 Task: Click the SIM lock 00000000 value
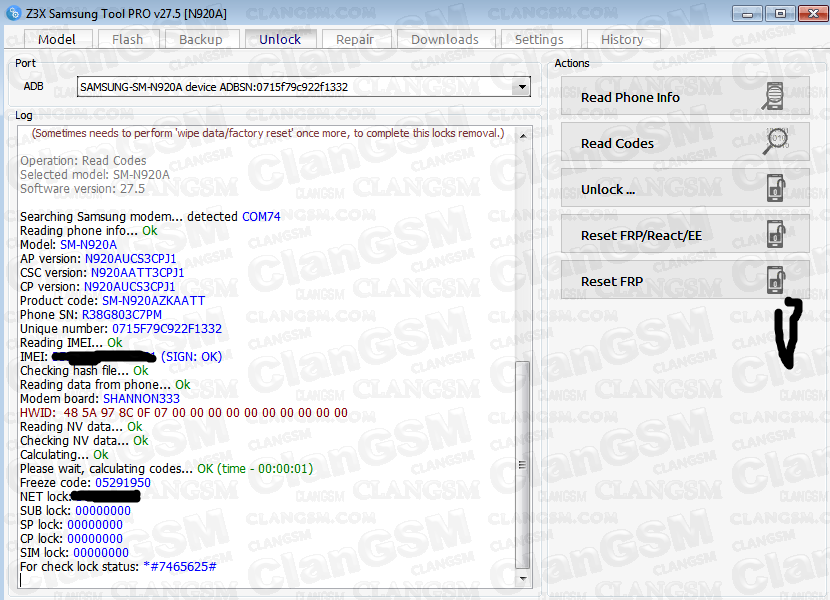101,553
